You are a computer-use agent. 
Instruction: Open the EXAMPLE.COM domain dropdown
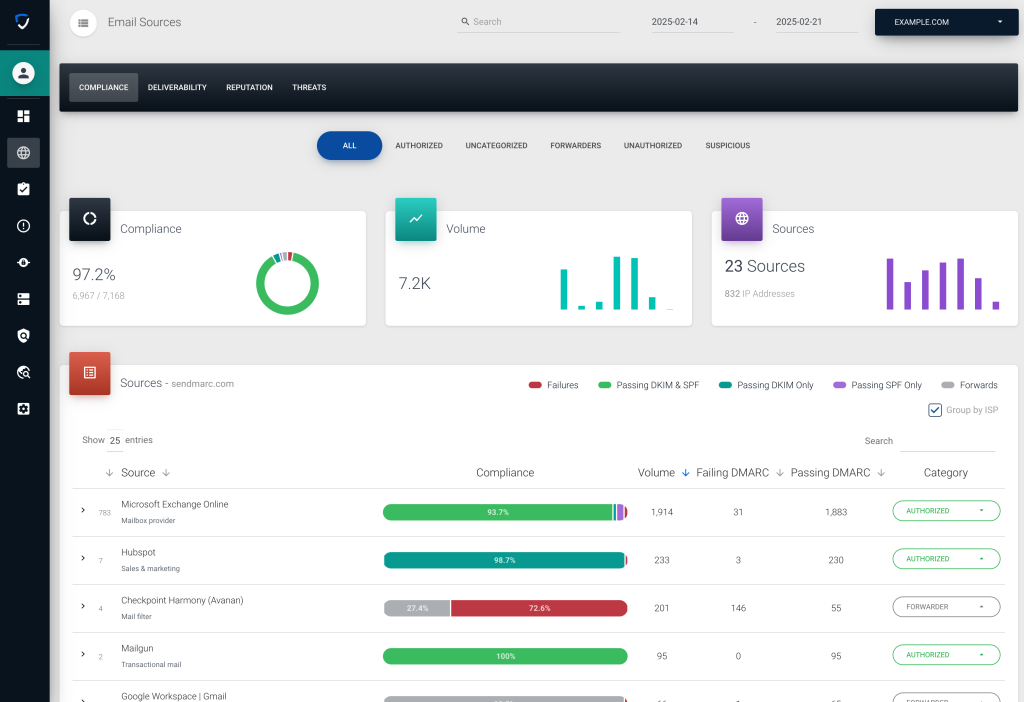(946, 21)
